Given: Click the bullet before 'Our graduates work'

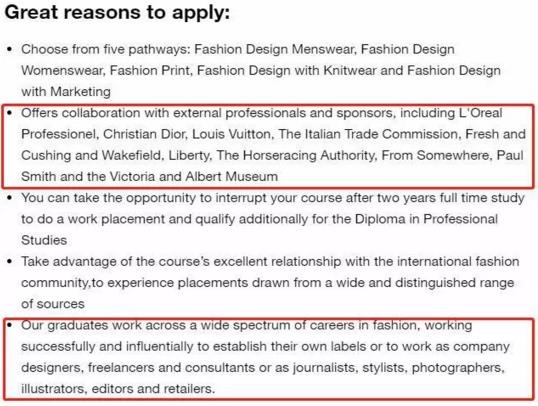Looking at the screenshot, I should click(x=9, y=325).
